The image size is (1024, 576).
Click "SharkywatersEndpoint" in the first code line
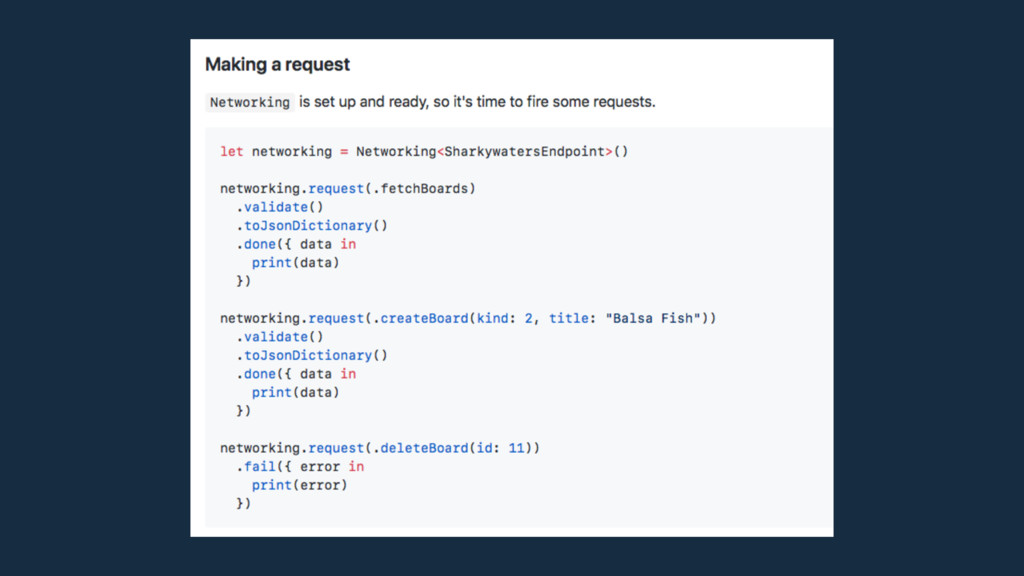pyautogui.click(x=525, y=152)
